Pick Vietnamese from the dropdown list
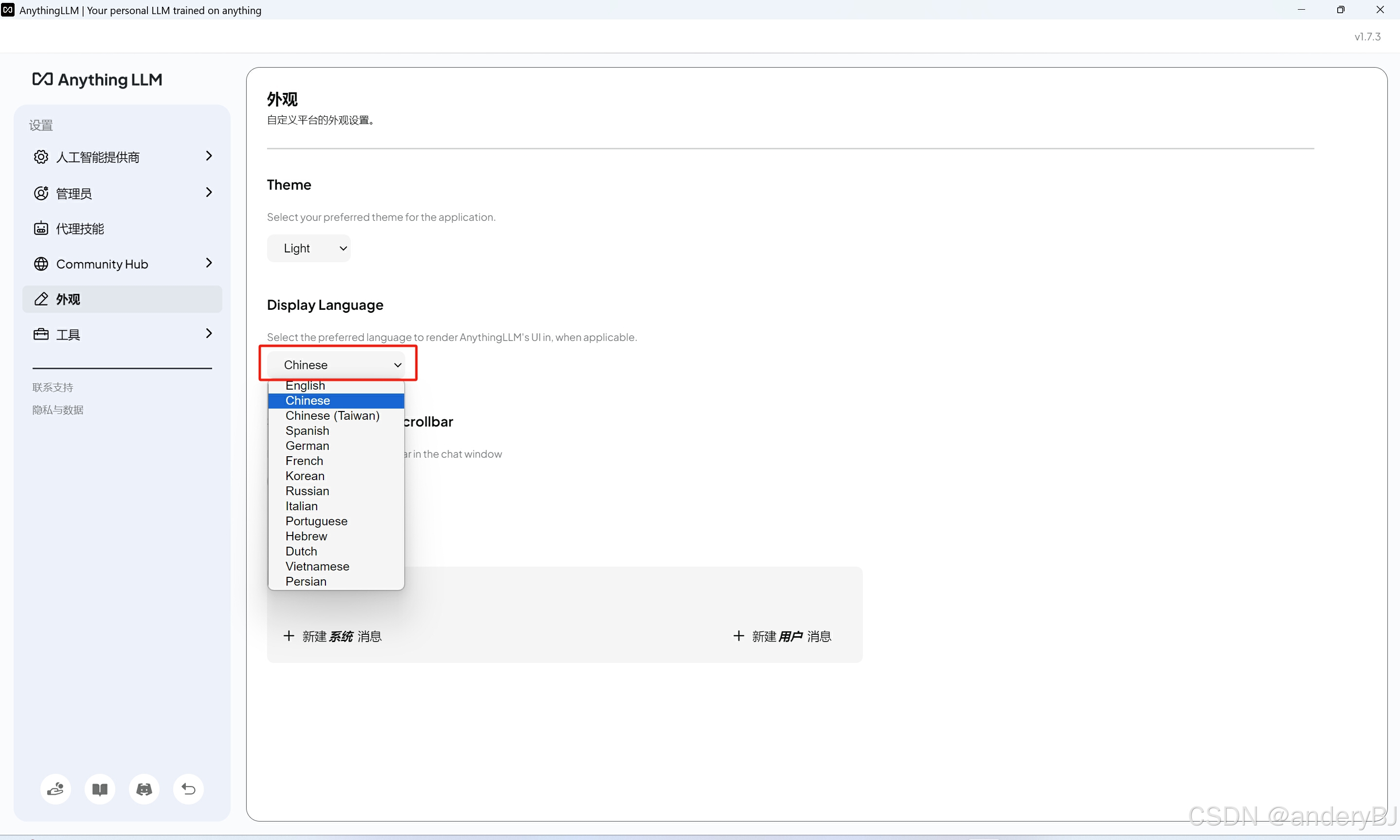The image size is (1400, 840). click(317, 567)
